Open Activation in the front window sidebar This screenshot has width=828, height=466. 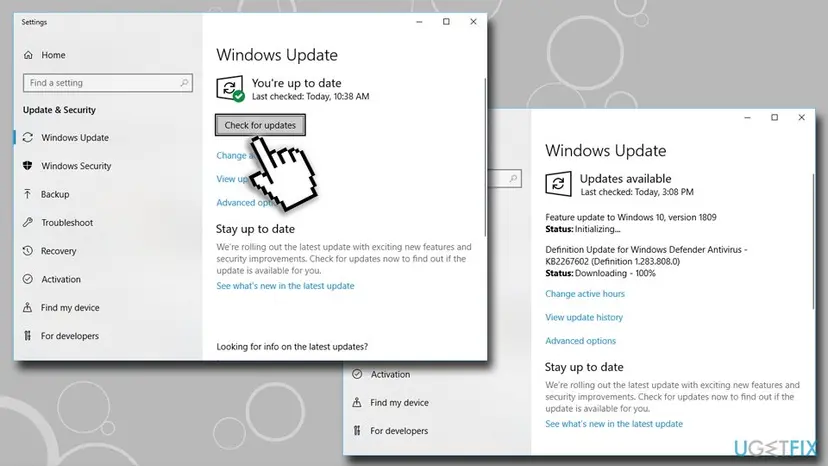(x=61, y=279)
